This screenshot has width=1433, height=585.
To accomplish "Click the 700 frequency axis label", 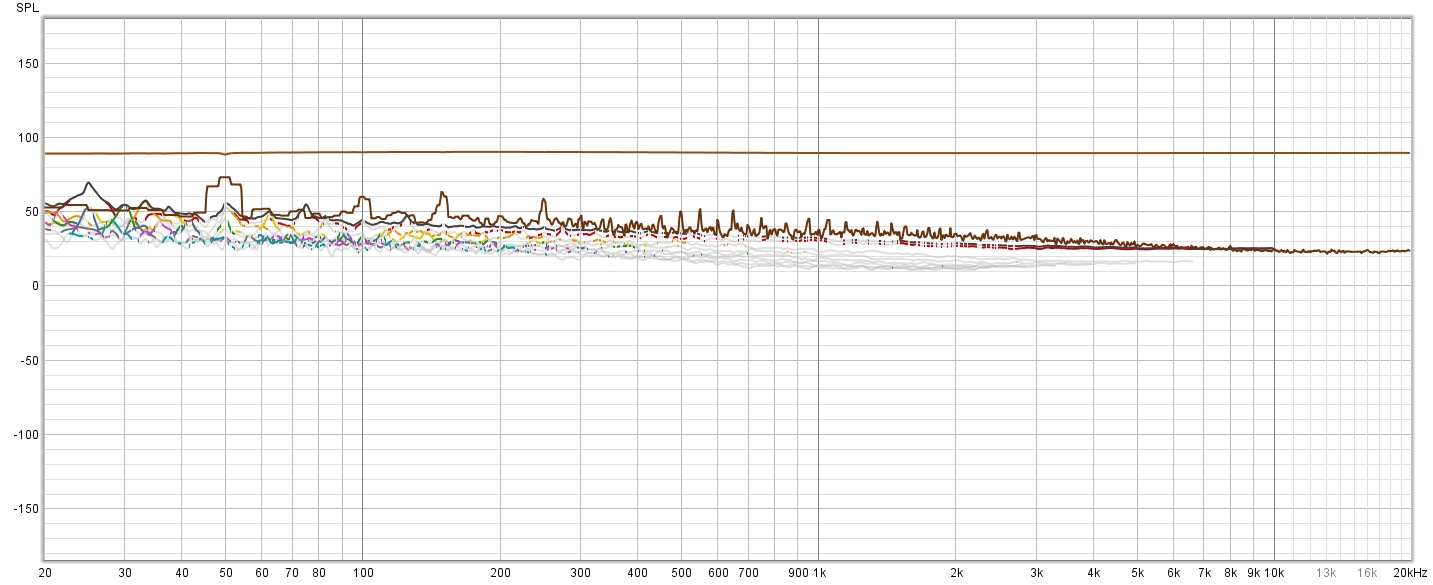I will click(x=748, y=573).
